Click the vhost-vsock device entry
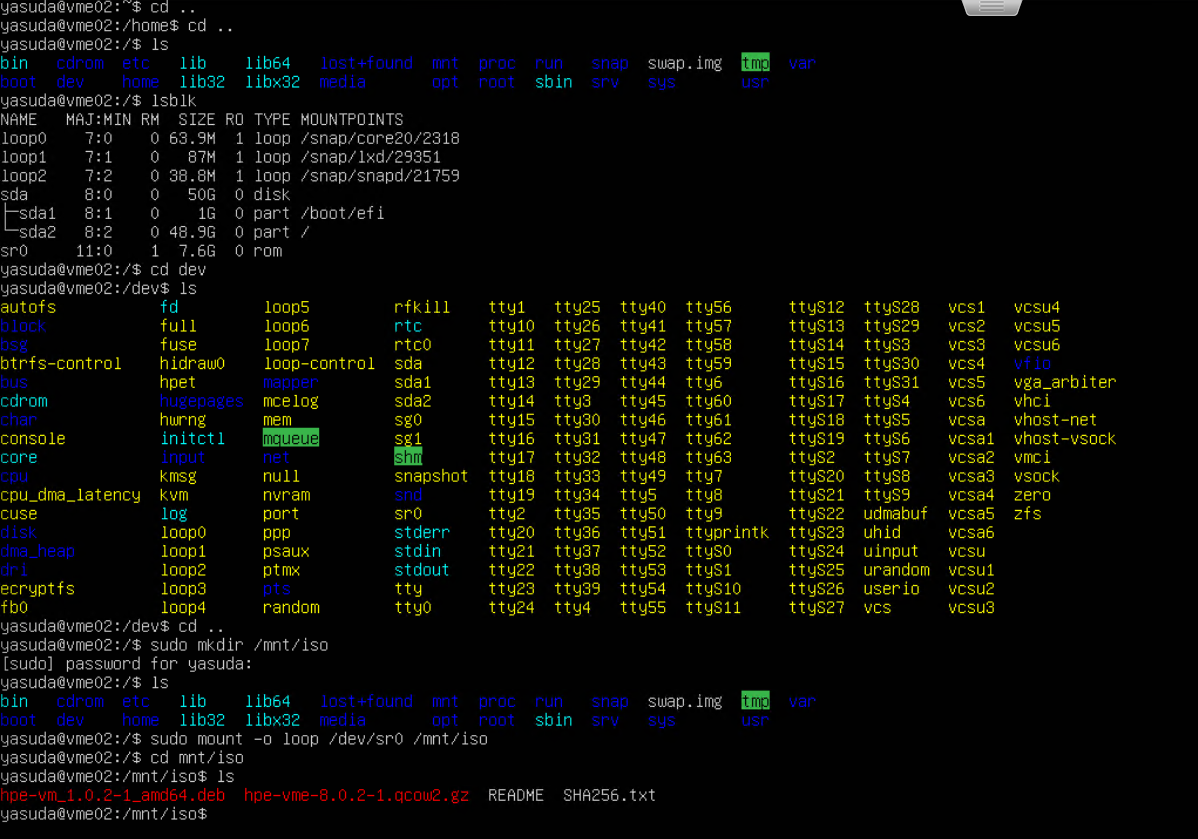The image size is (1198, 839). [x=1065, y=439]
